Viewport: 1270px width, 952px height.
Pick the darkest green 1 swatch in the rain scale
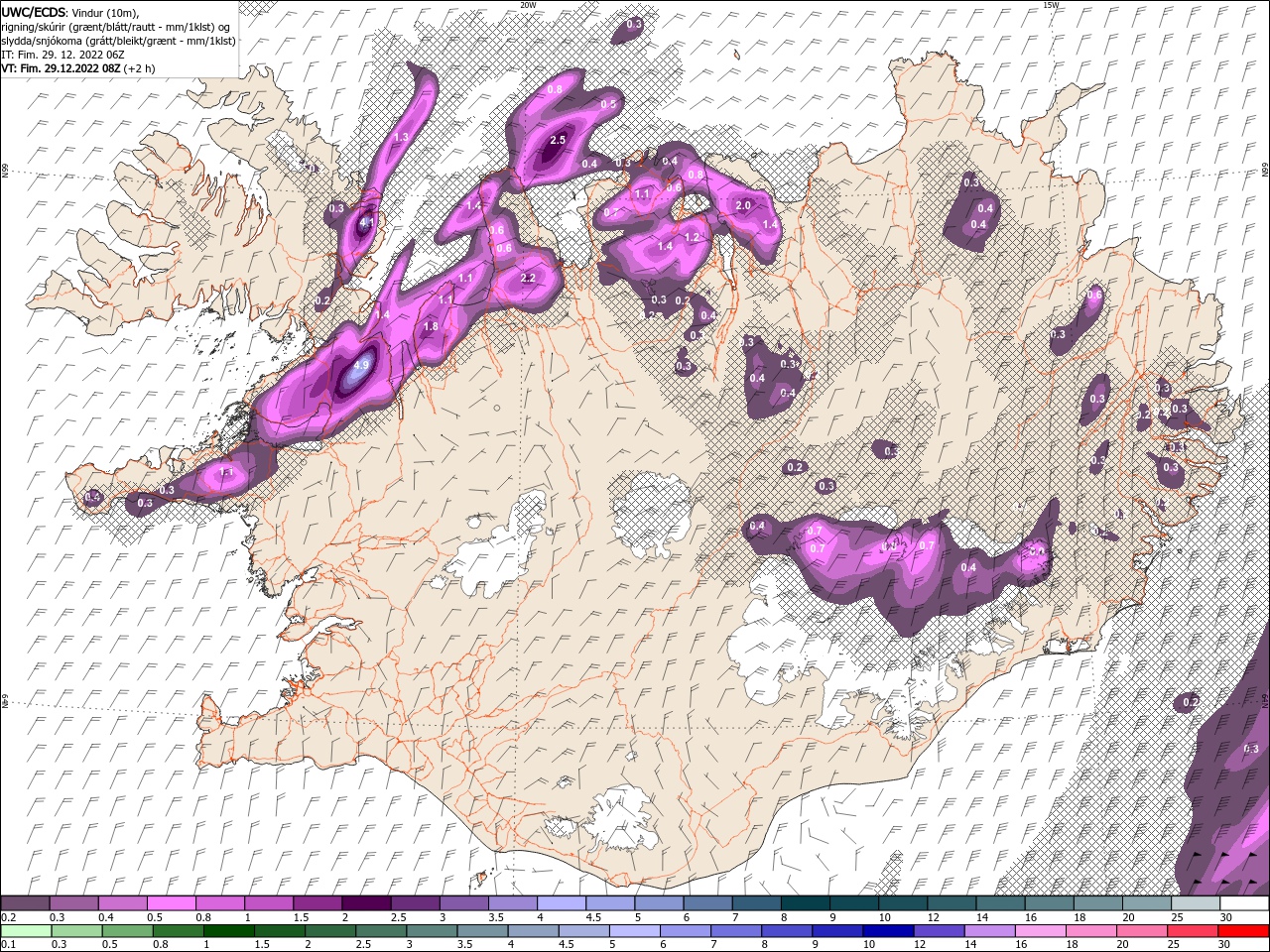(x=229, y=931)
